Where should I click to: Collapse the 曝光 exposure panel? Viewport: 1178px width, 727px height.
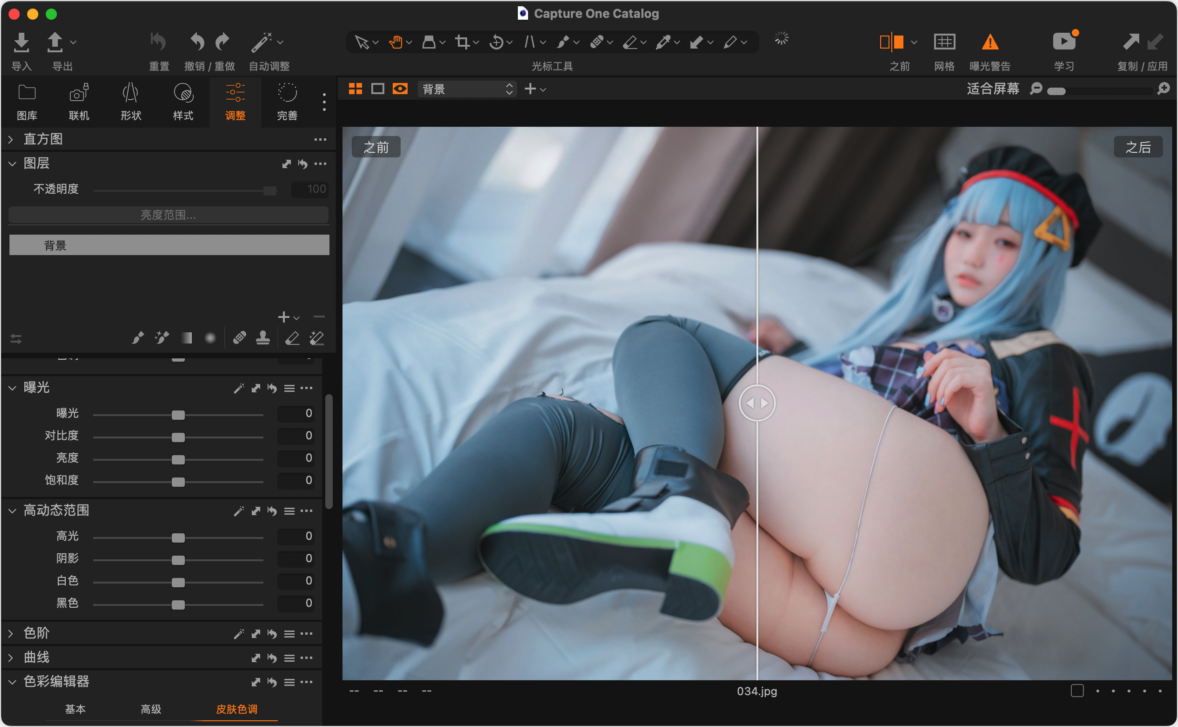pos(12,388)
